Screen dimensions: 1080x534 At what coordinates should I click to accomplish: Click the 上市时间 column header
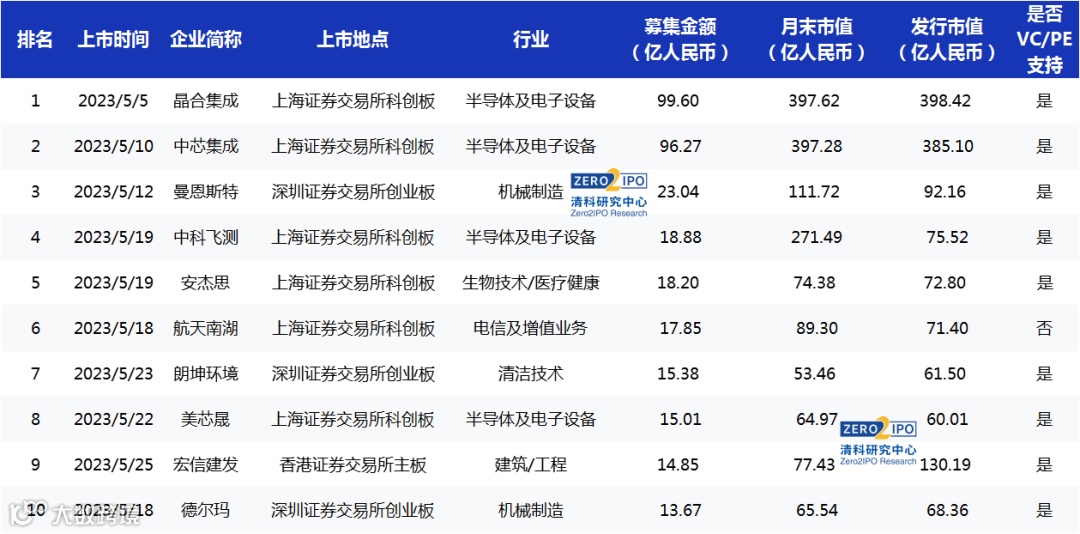[114, 39]
